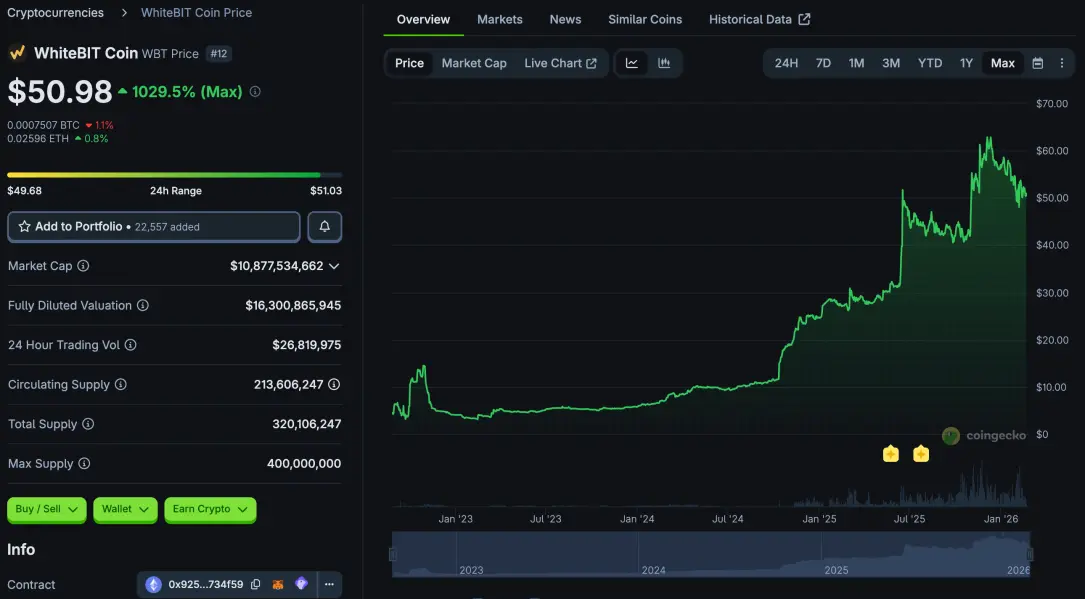Click info icon next to Market Cap
This screenshot has width=1085, height=599.
point(83,266)
